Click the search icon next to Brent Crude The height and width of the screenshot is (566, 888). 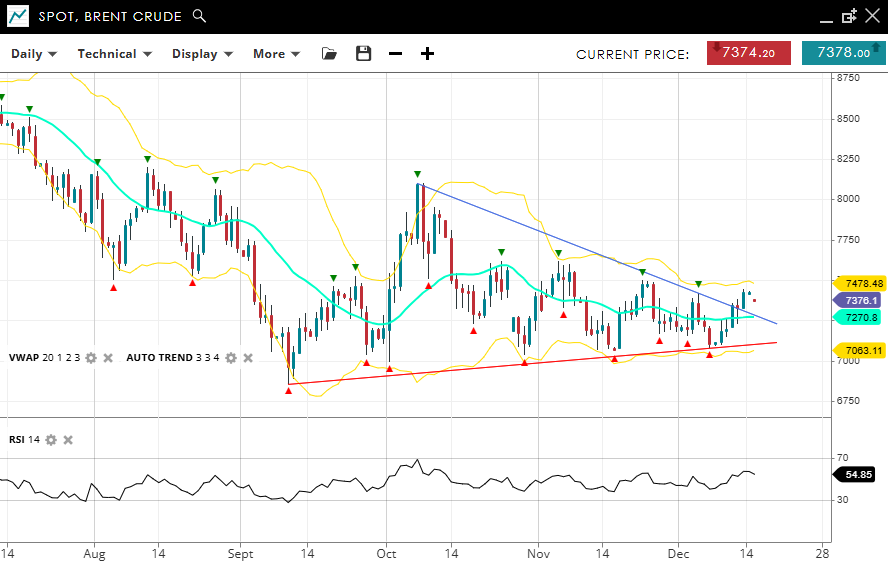coord(199,16)
